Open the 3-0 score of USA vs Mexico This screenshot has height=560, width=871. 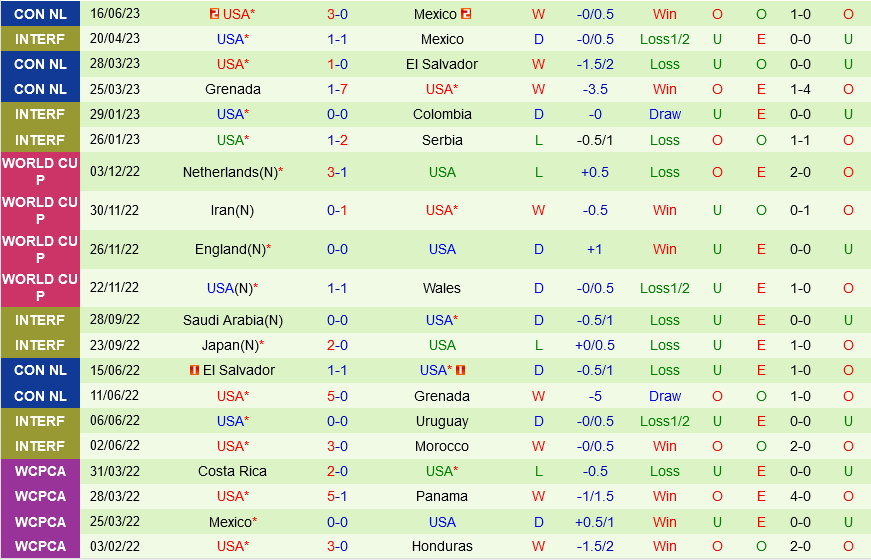(337, 14)
